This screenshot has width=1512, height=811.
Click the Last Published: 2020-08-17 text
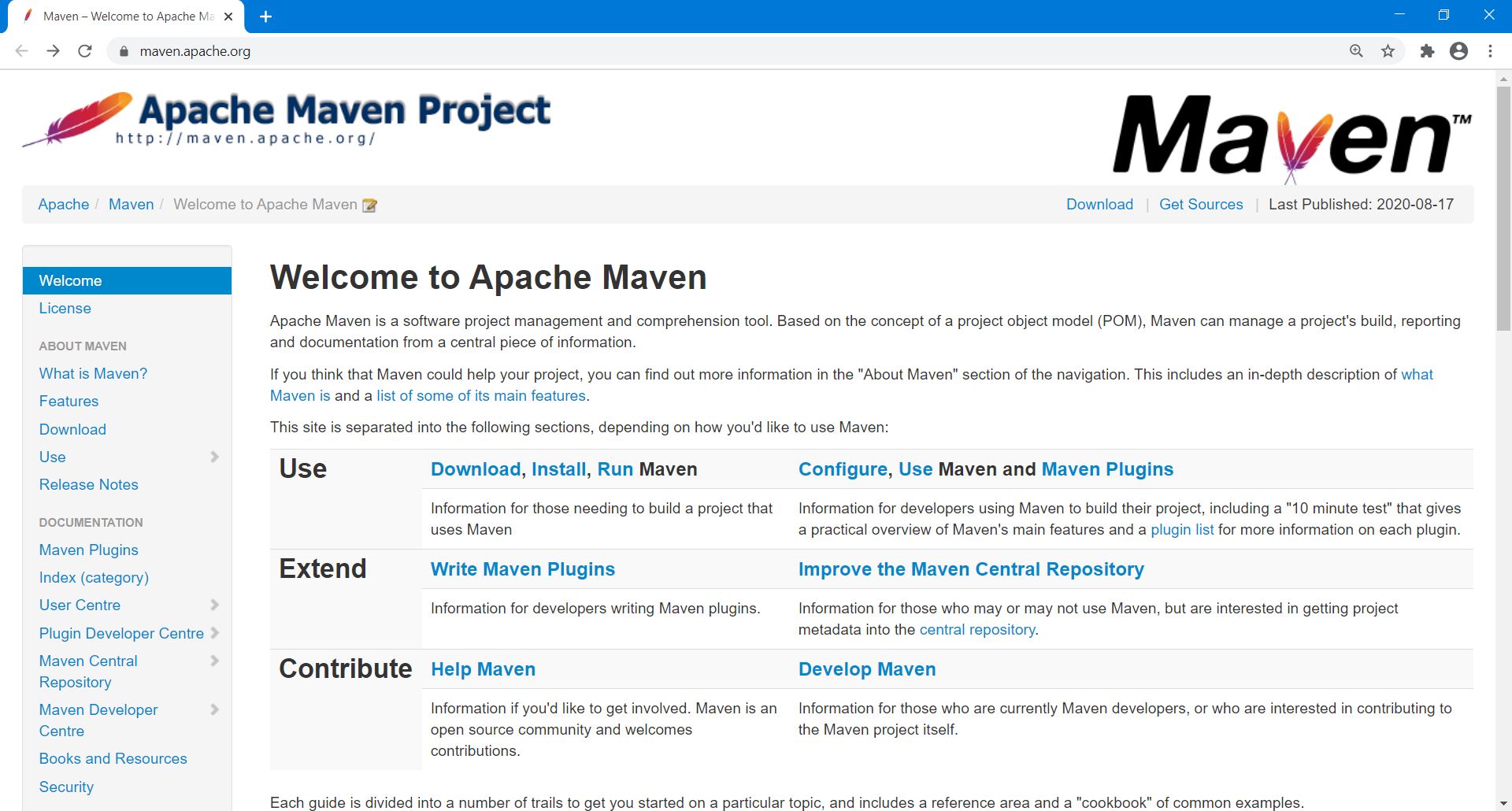point(1361,205)
